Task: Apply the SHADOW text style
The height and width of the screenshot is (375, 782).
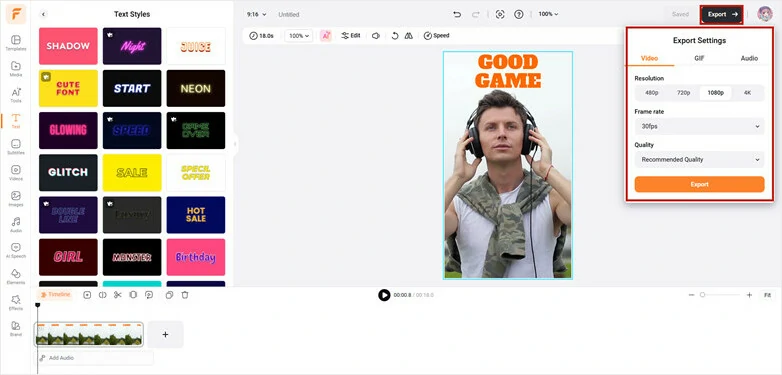Action: 68,46
